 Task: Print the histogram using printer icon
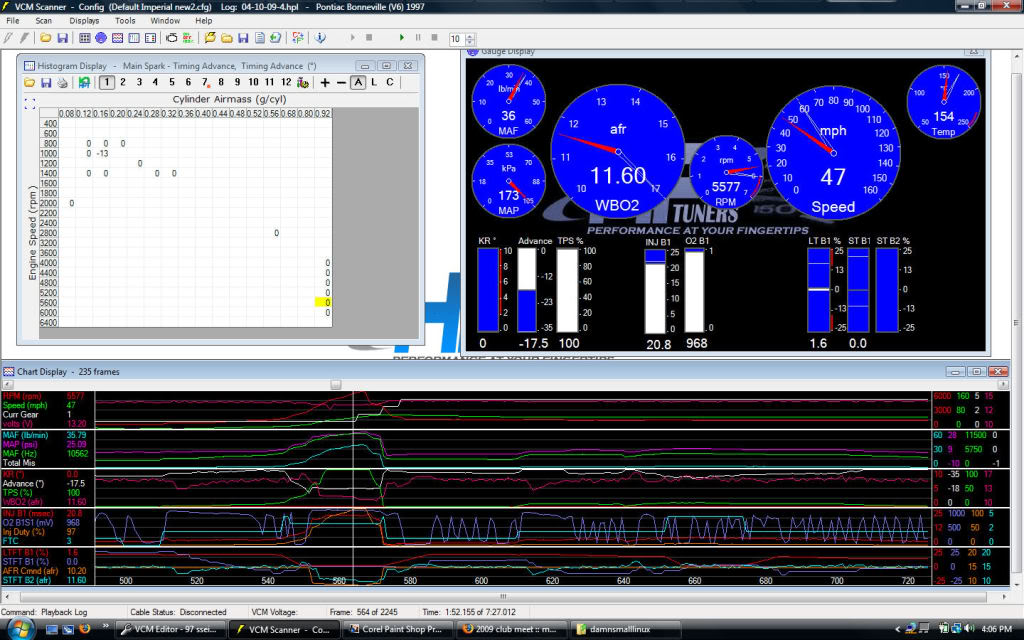pyautogui.click(x=62, y=82)
